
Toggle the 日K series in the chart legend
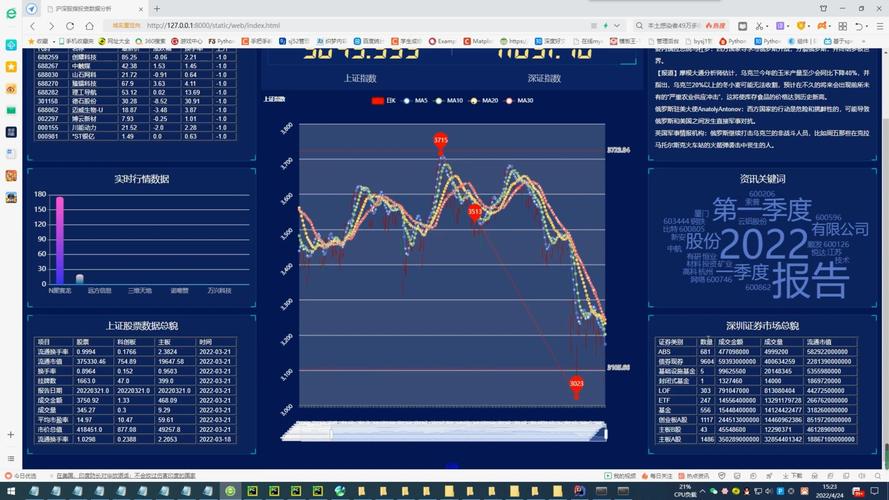[x=384, y=100]
